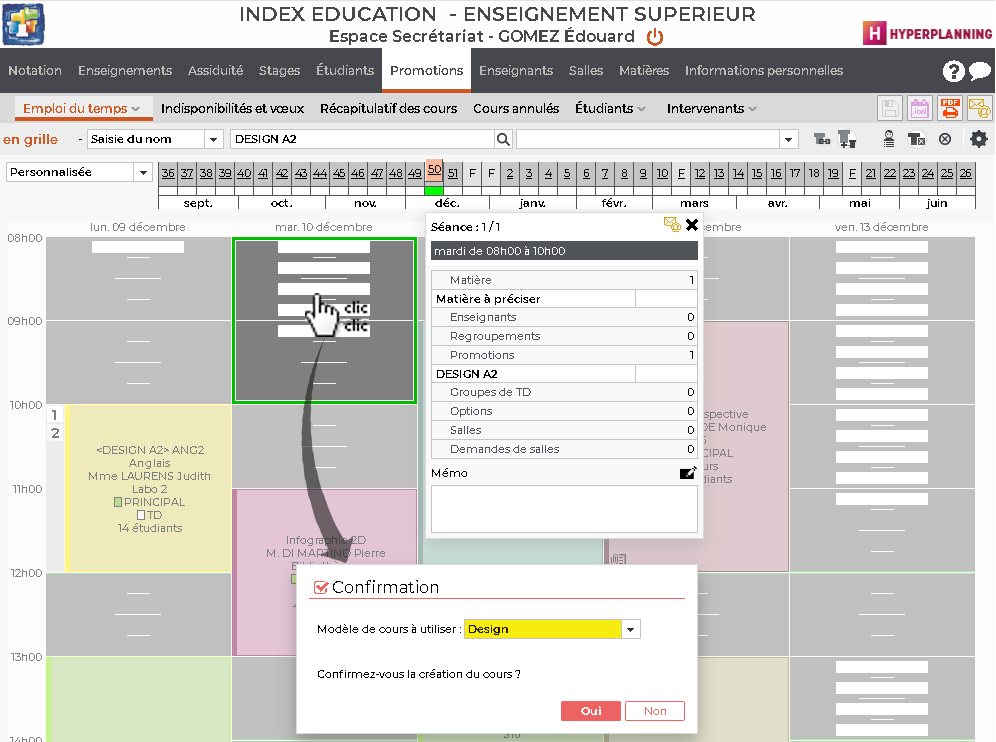This screenshot has height=742, width=996.
Task: Open the help question mark icon
Action: pyautogui.click(x=953, y=71)
